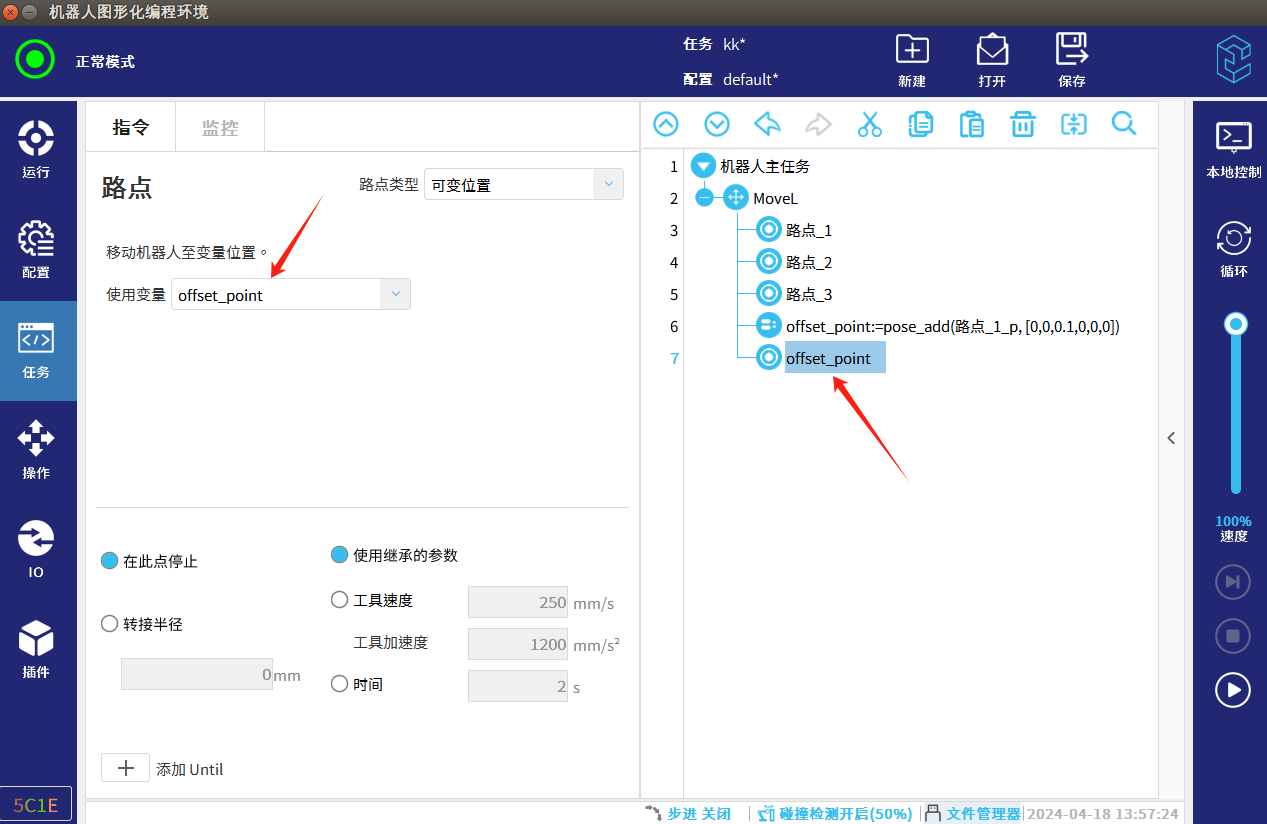Click the scissors cut icon in toolbar
This screenshot has height=824, width=1267.
click(x=869, y=124)
